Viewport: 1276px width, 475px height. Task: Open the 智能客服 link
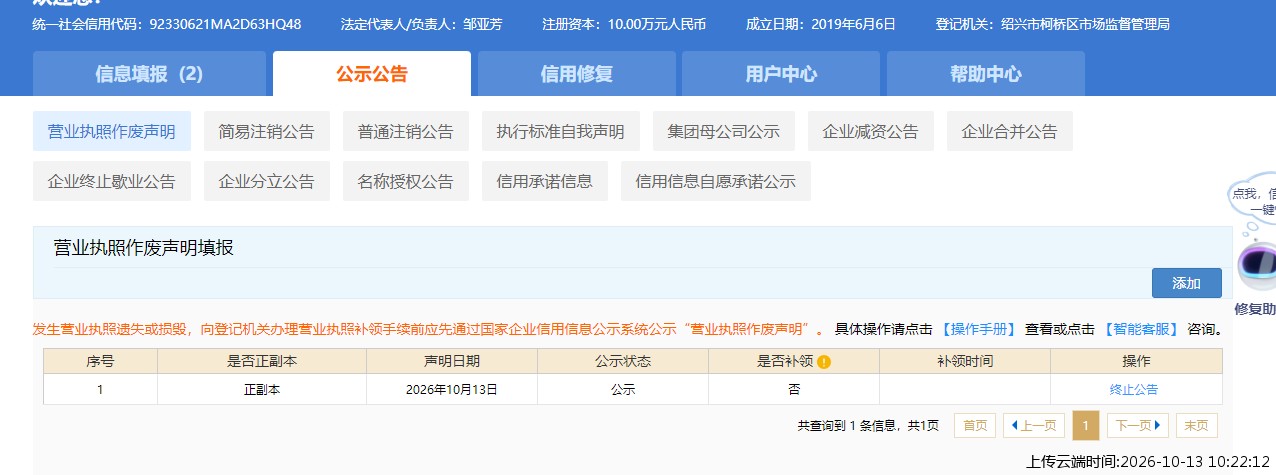point(1140,329)
